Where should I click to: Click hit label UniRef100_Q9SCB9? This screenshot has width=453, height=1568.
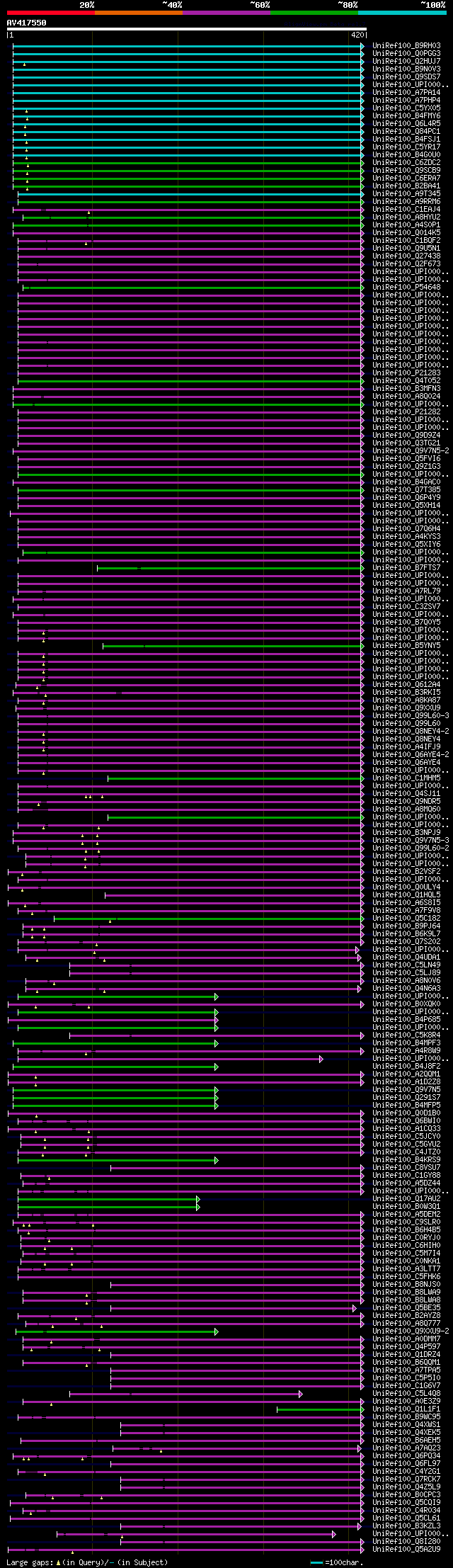point(406,170)
